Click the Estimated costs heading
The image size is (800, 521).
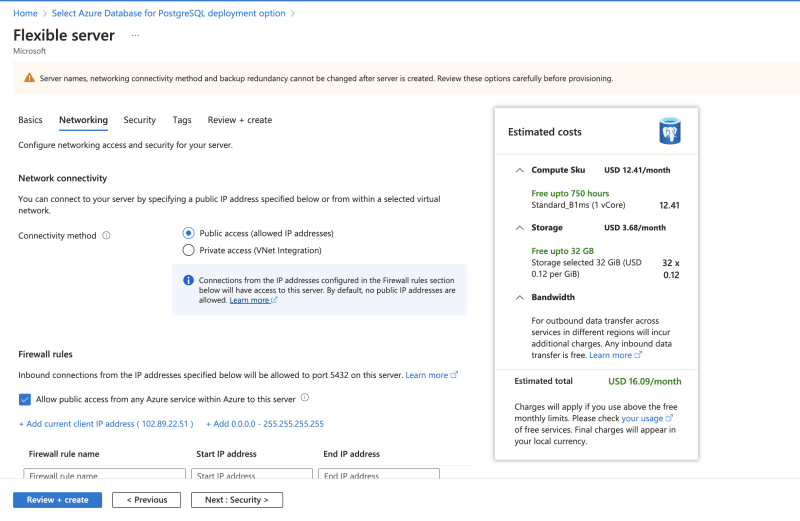tap(544, 132)
